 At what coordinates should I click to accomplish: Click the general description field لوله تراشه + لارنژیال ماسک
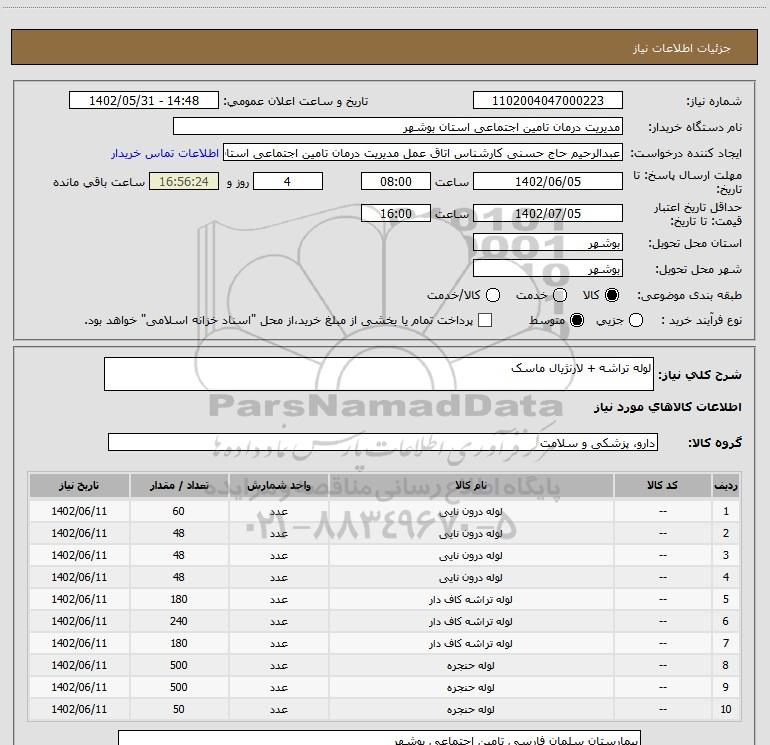pos(379,374)
